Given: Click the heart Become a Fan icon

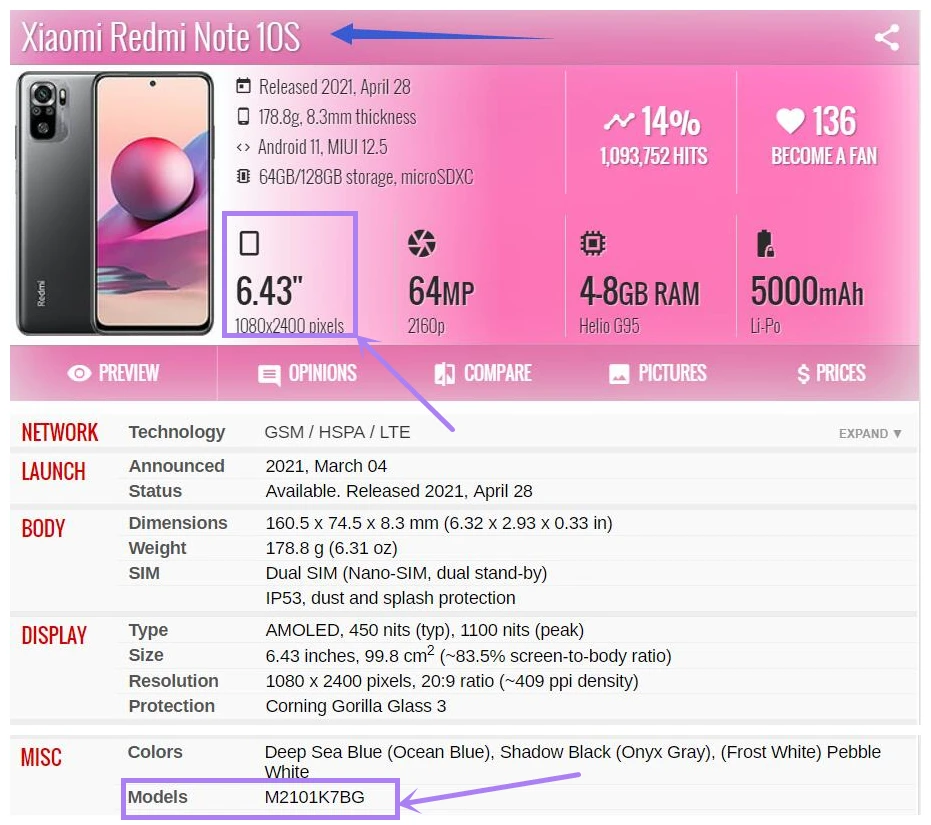Looking at the screenshot, I should tap(790, 121).
